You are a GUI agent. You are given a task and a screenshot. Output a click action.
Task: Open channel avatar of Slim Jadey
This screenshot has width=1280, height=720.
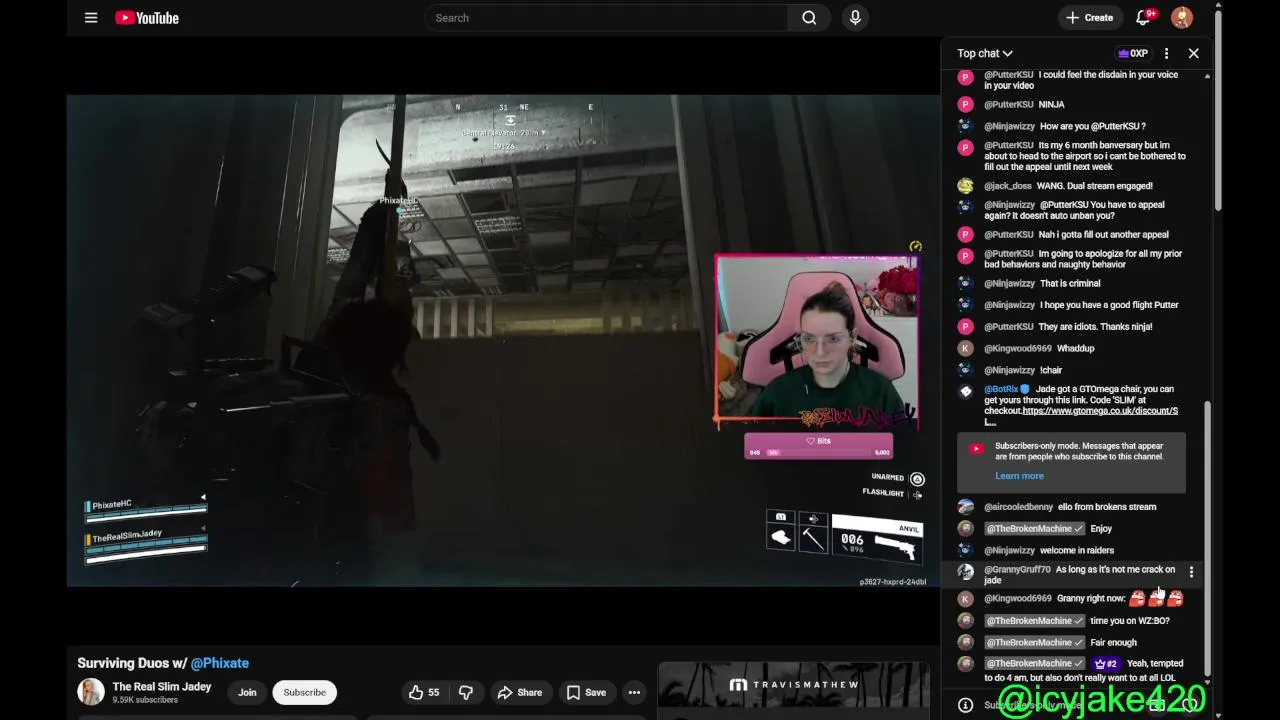(91, 692)
